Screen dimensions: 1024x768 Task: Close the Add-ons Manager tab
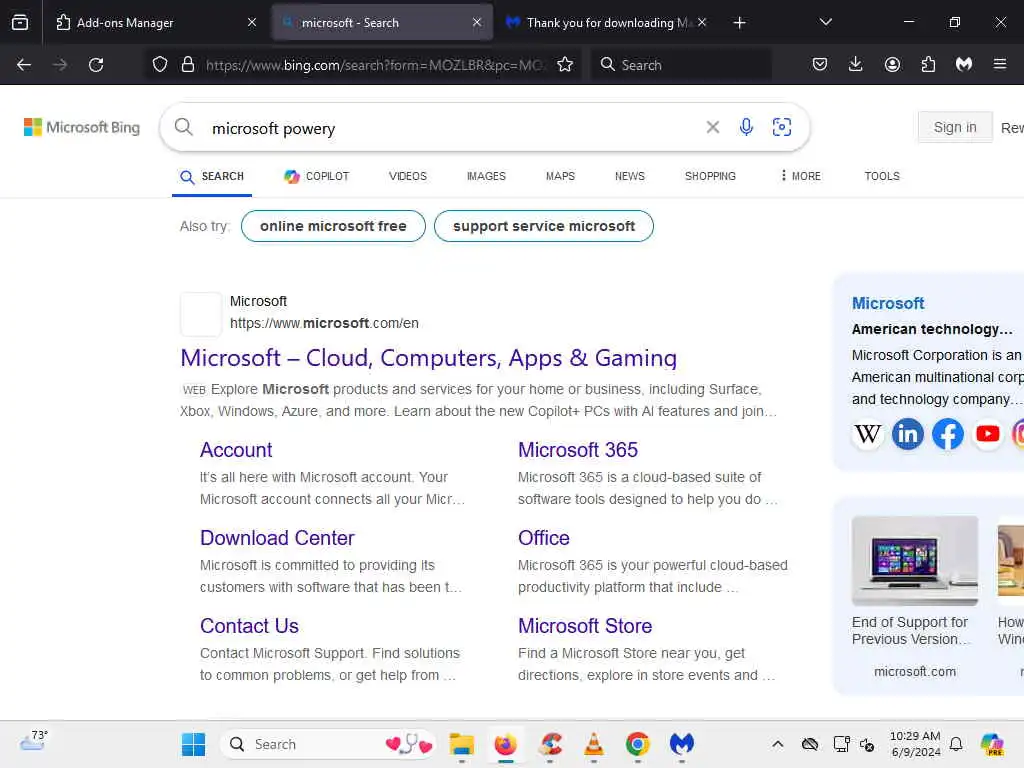click(252, 23)
